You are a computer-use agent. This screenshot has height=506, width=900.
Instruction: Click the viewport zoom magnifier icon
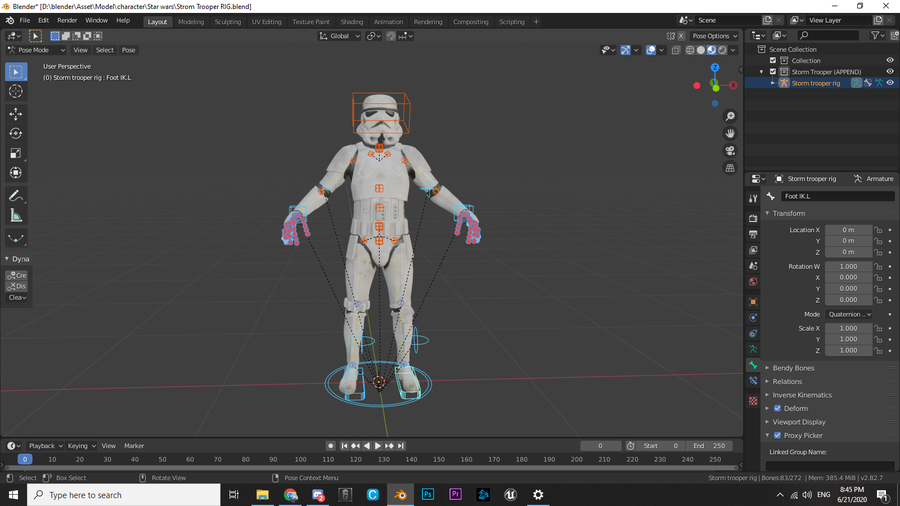click(x=730, y=116)
